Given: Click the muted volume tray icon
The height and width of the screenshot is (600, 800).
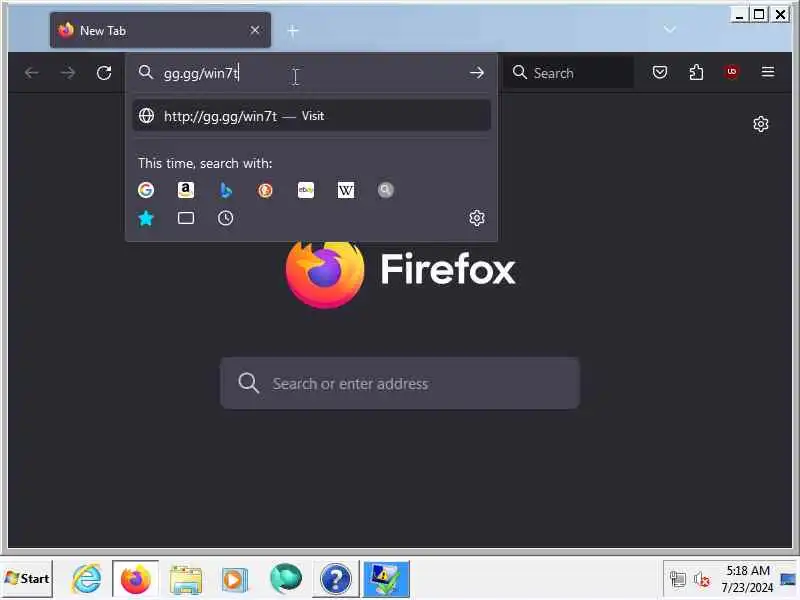Looking at the screenshot, I should pyautogui.click(x=702, y=579).
